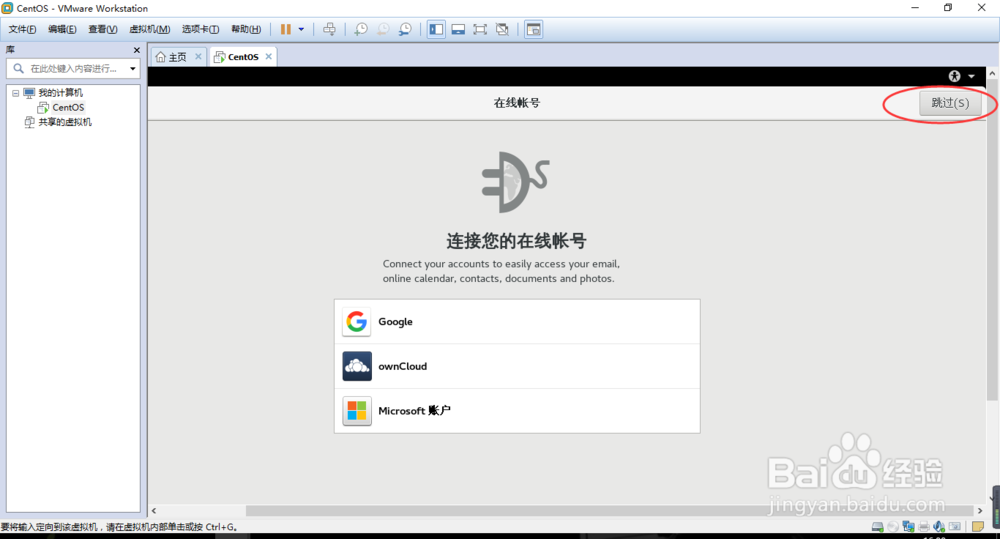The width and height of the screenshot is (1000, 539).
Task: Click the 在线帐号 header title
Action: click(517, 103)
